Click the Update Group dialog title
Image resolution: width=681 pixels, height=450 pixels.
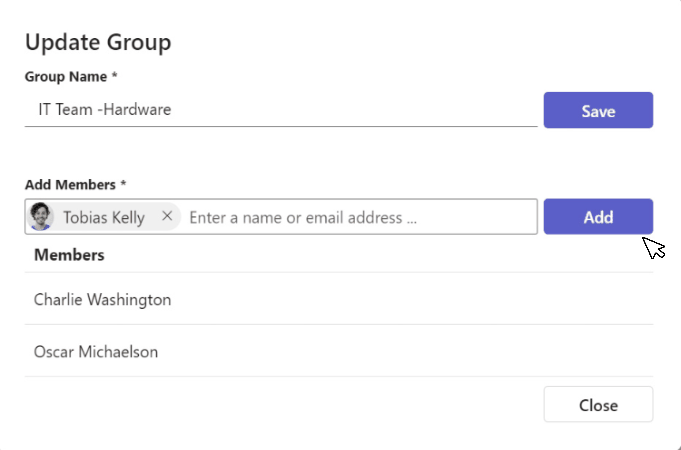tap(98, 42)
